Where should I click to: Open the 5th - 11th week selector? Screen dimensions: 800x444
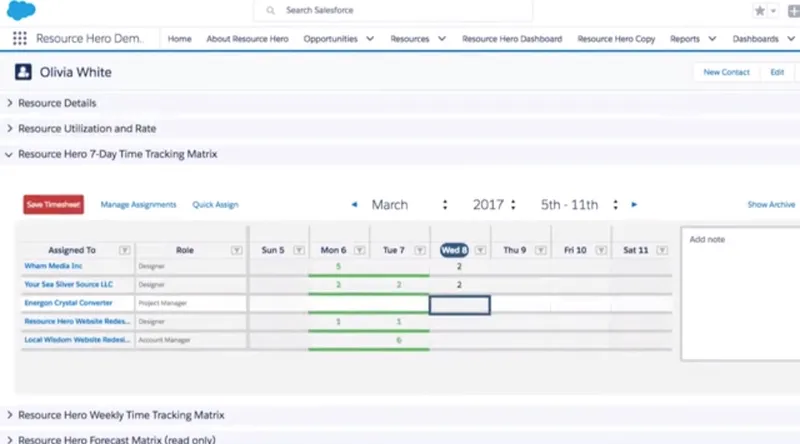(x=579, y=205)
